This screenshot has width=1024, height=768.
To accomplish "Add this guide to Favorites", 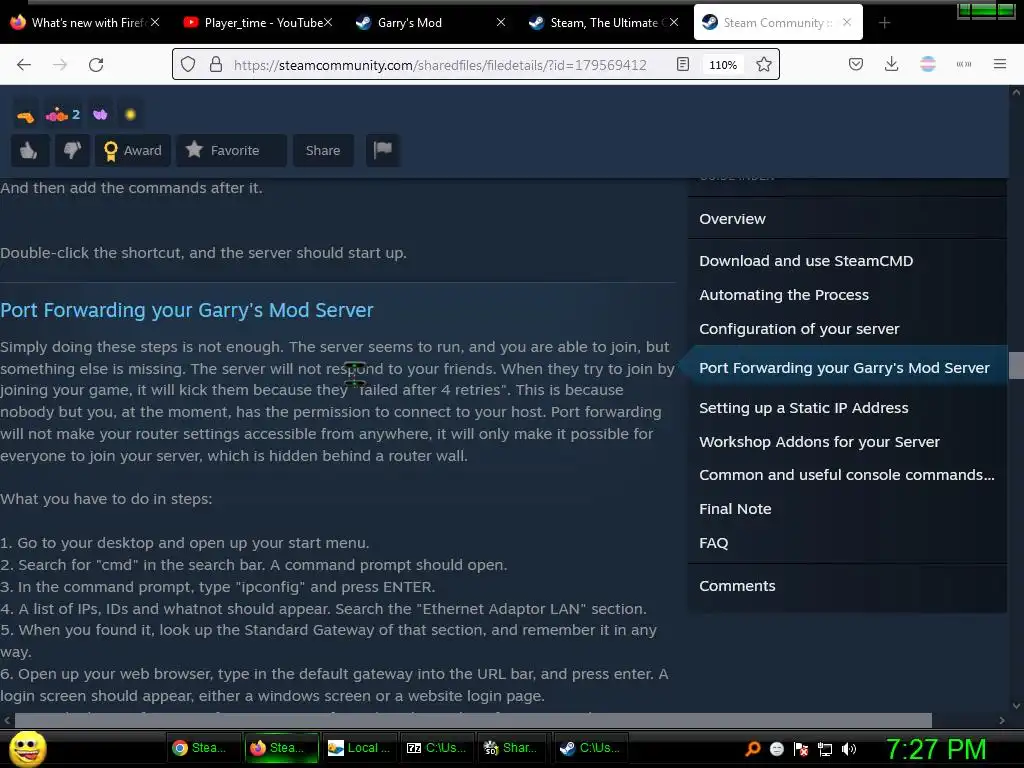I will 231,150.
